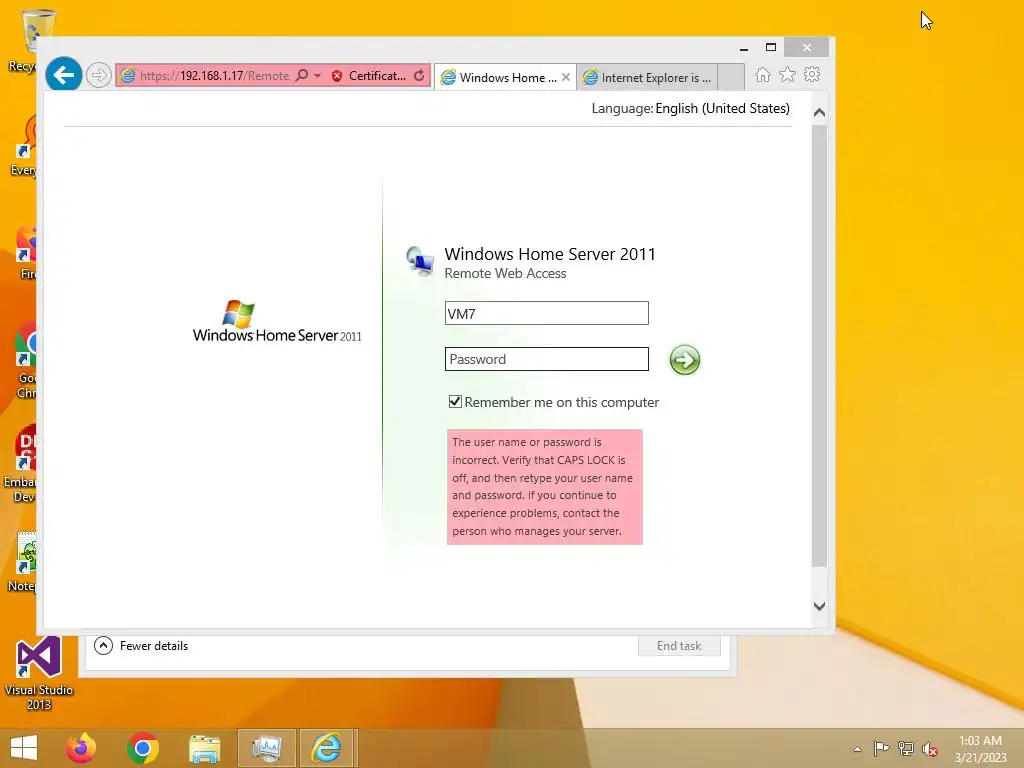
Task: Click the search magnifier in address bar
Action: [x=302, y=76]
